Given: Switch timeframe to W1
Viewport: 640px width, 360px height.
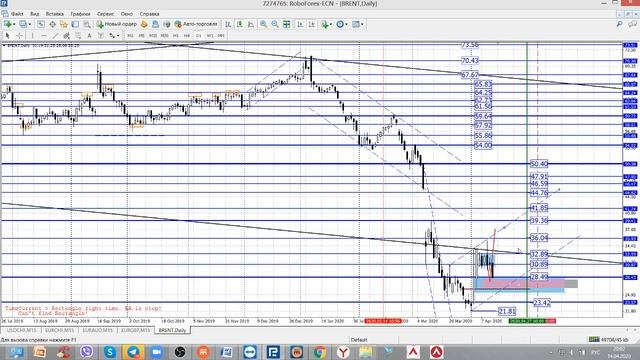Looking at the screenshot, I should [209, 36].
